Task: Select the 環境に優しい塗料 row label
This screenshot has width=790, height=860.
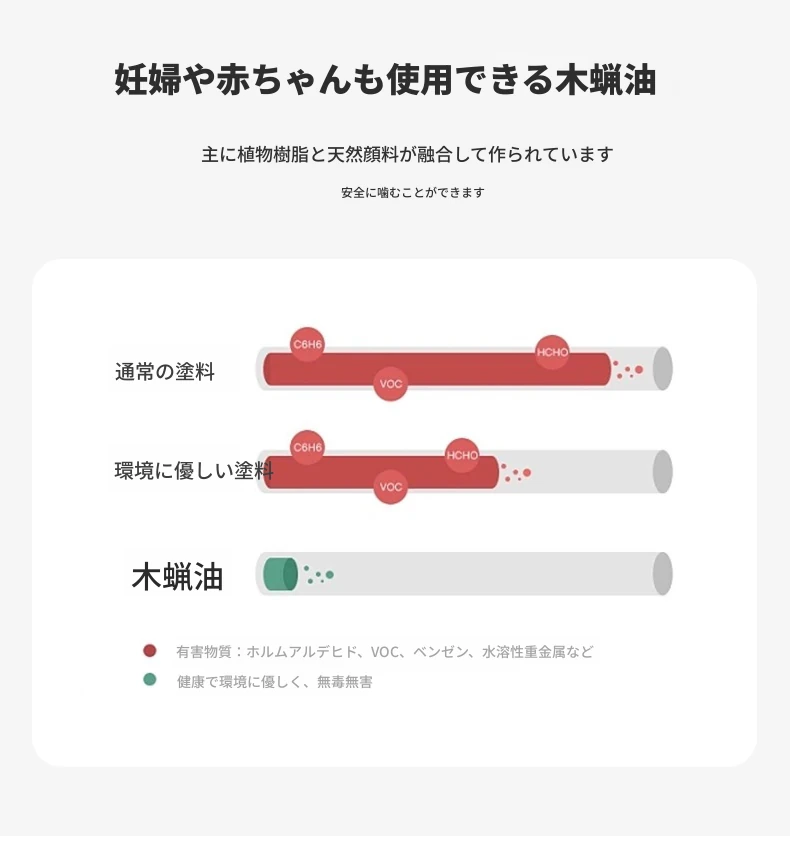Action: point(193,471)
